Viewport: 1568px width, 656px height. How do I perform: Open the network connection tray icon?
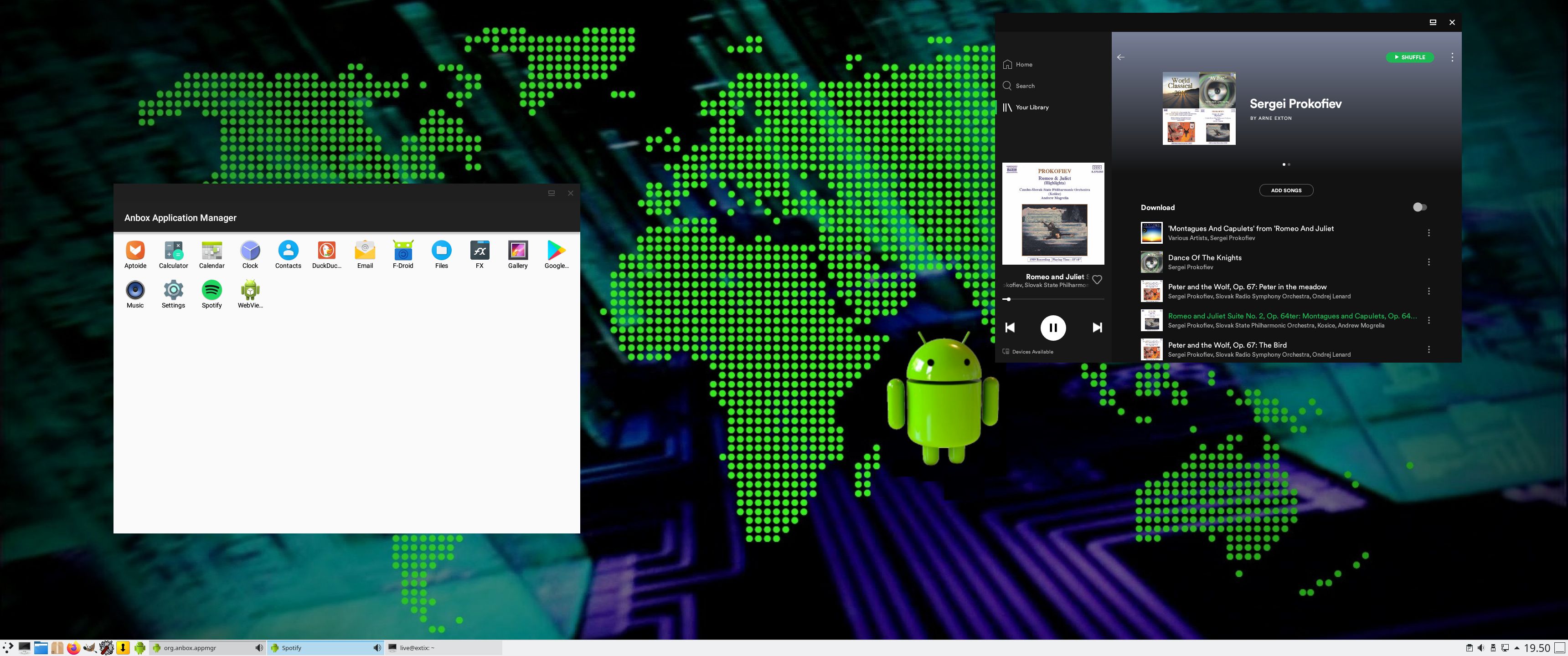(x=1505, y=648)
